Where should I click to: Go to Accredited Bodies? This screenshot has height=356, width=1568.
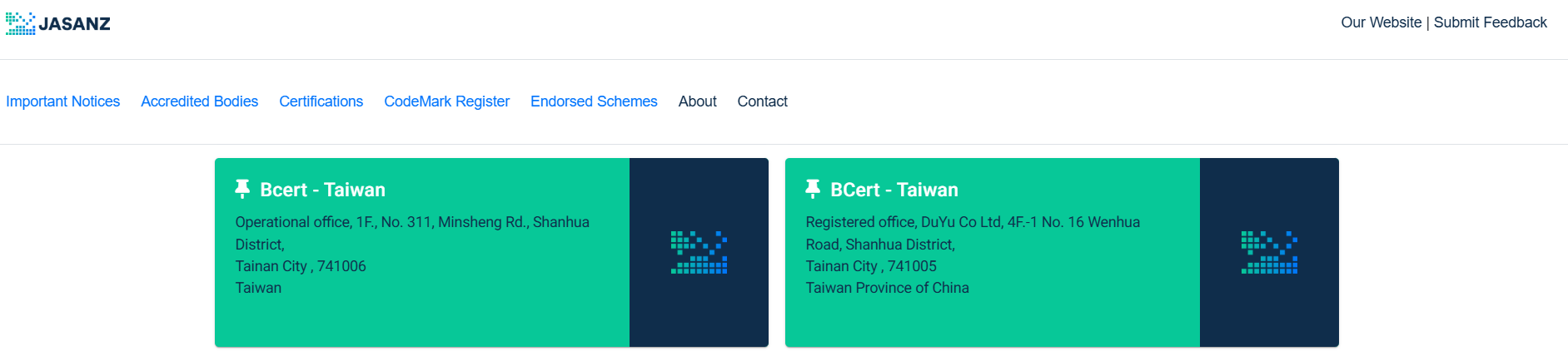click(200, 101)
